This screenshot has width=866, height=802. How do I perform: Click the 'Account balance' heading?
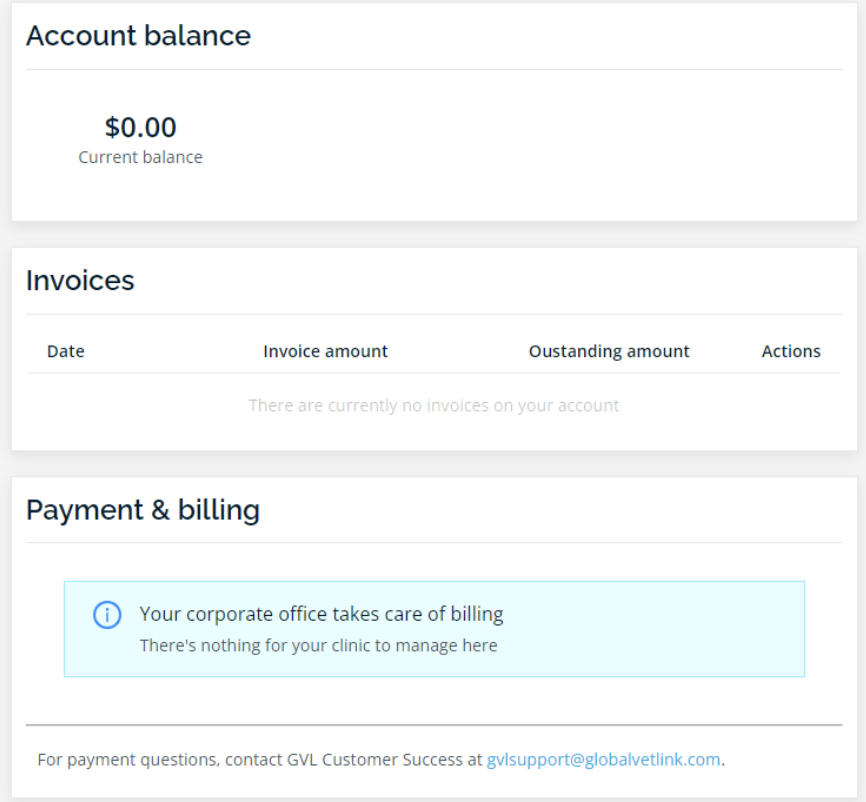(x=139, y=36)
